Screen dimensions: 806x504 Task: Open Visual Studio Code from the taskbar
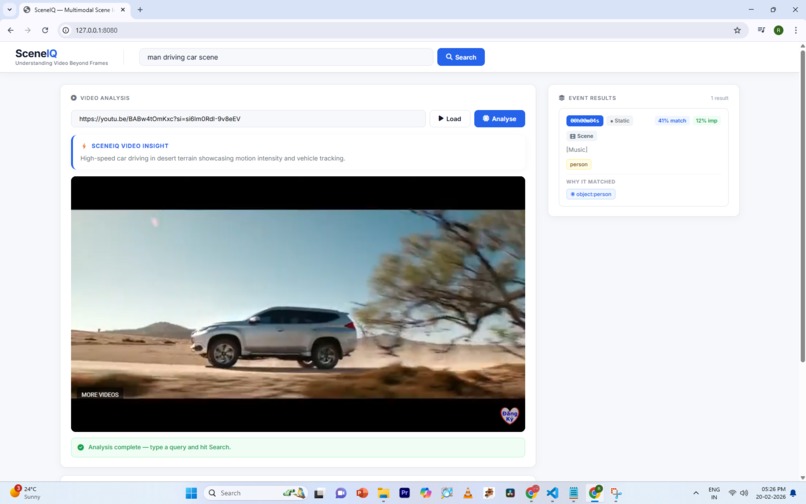click(552, 493)
